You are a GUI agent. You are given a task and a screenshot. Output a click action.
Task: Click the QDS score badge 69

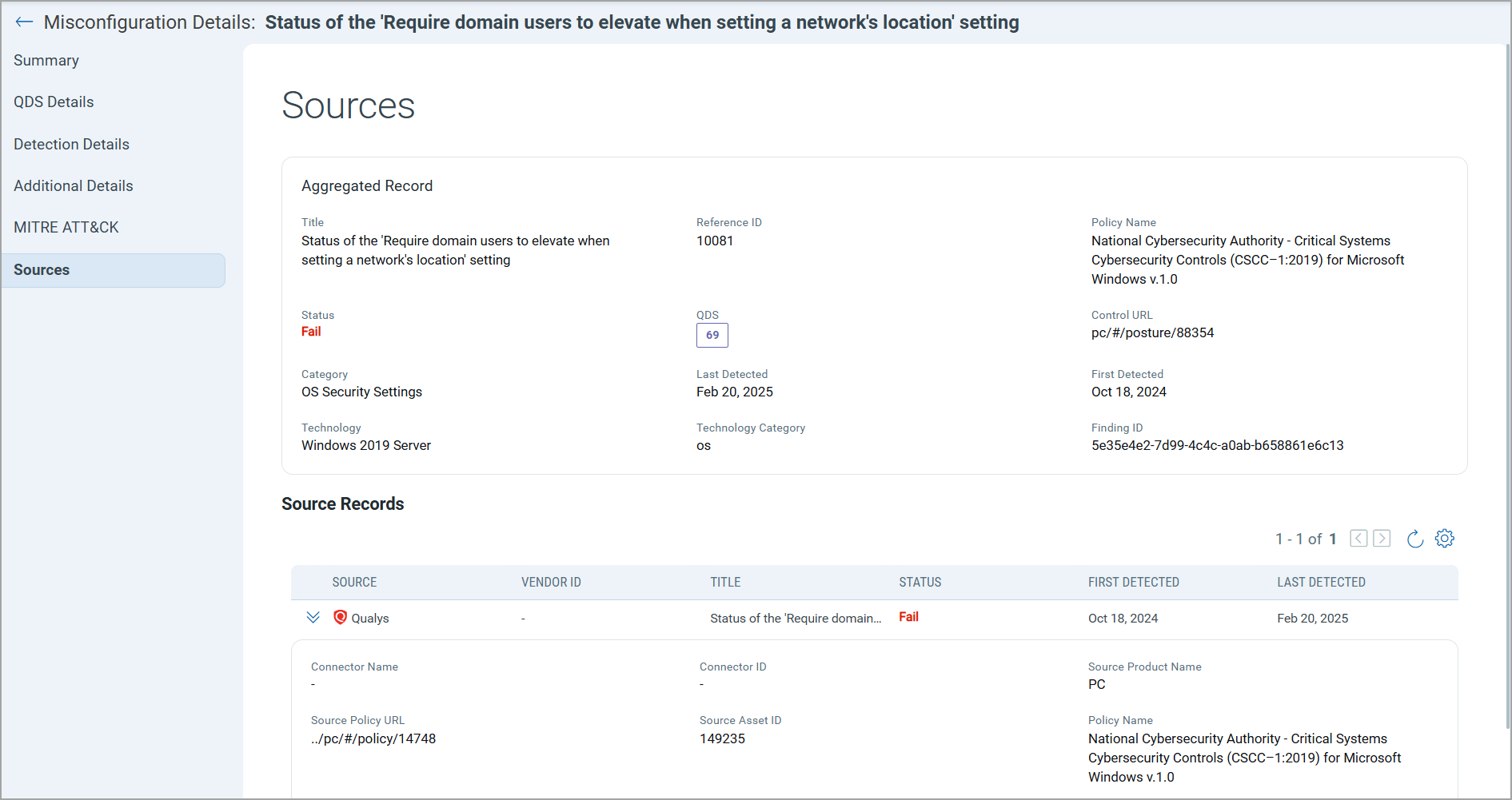[712, 336]
